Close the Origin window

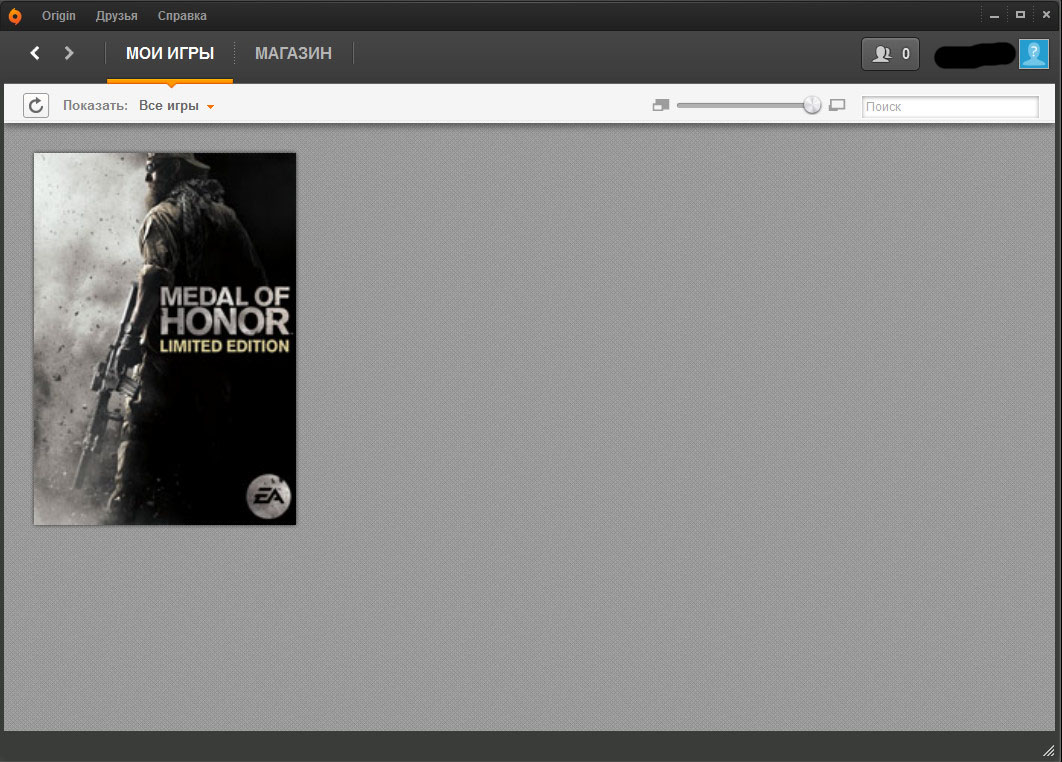tap(1046, 14)
